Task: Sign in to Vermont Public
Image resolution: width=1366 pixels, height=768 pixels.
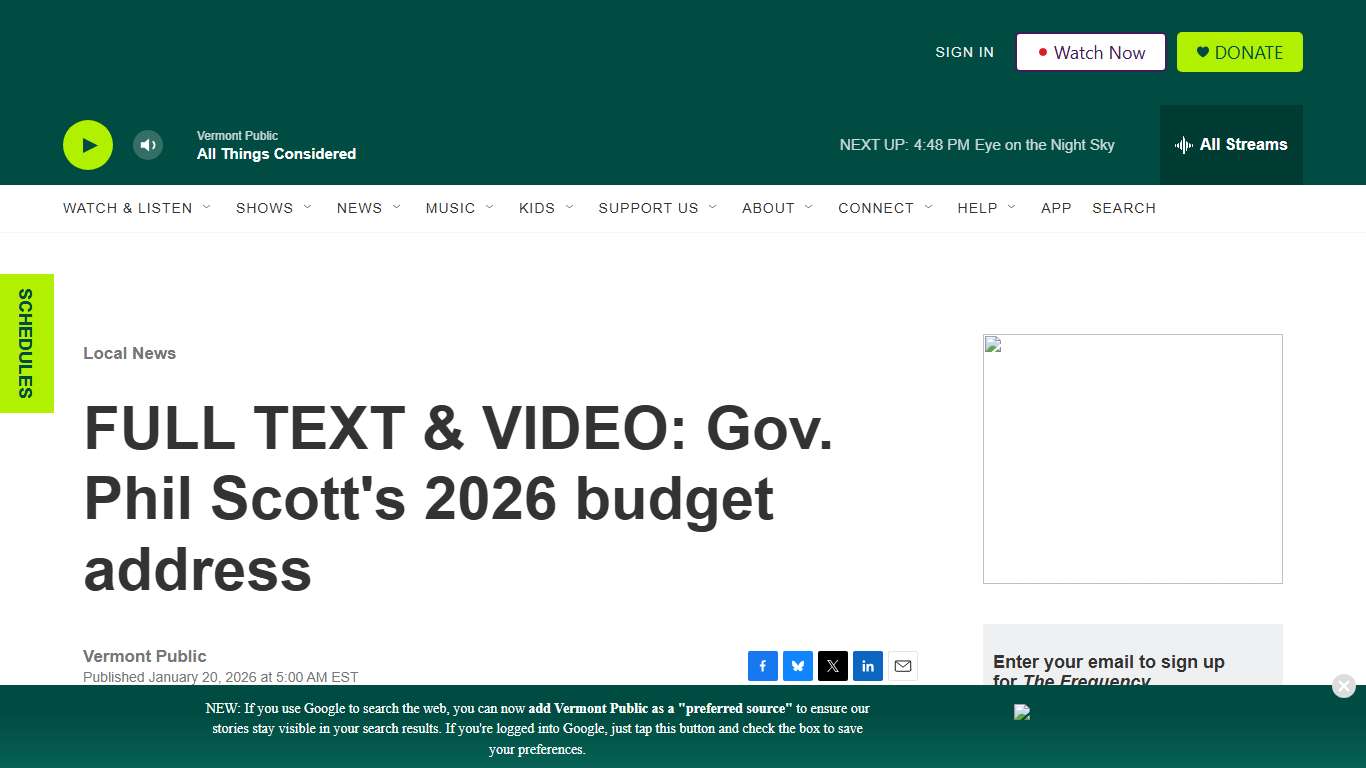Action: point(964,52)
